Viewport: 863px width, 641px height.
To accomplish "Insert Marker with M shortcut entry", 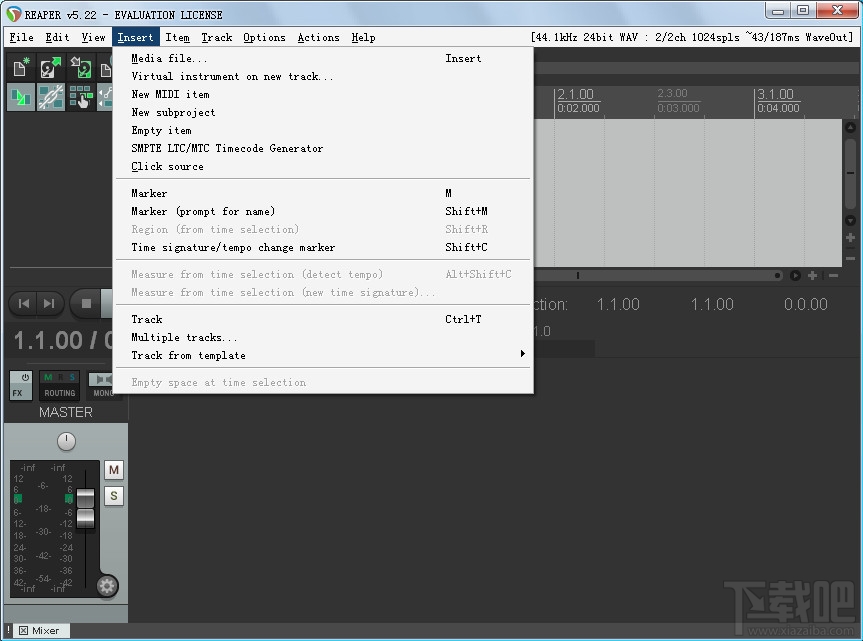I will pos(323,193).
